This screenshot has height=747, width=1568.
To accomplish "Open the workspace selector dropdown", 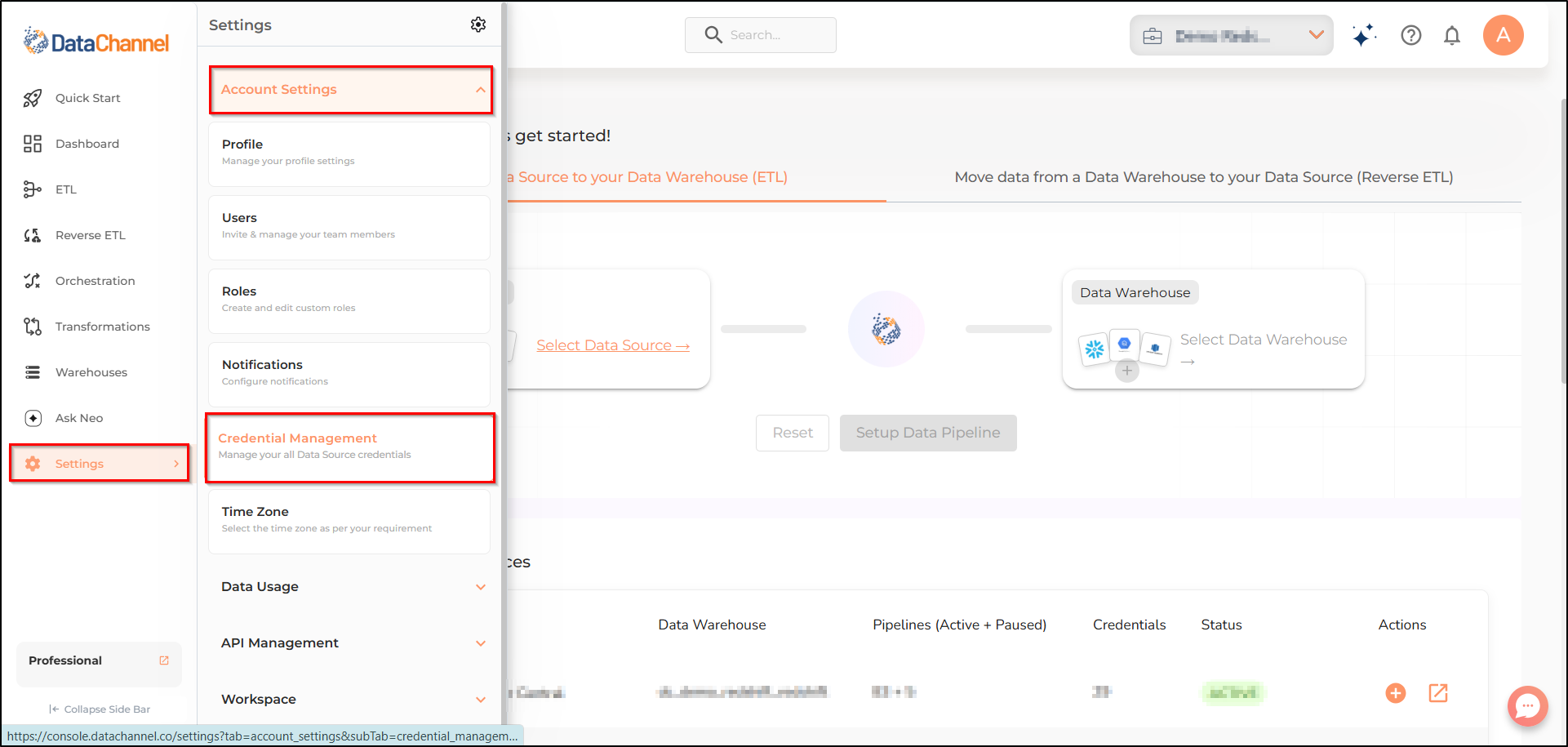I will pos(1231,36).
